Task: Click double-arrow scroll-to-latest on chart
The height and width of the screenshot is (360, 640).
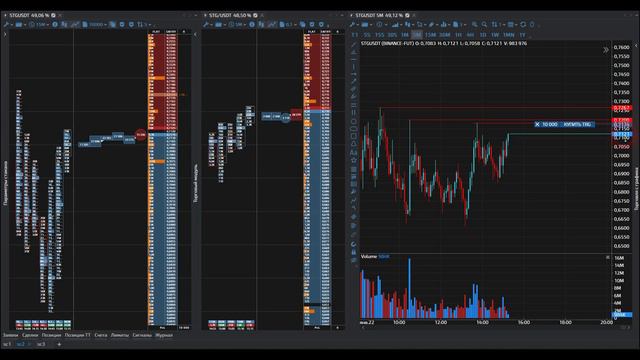Action: point(606,50)
